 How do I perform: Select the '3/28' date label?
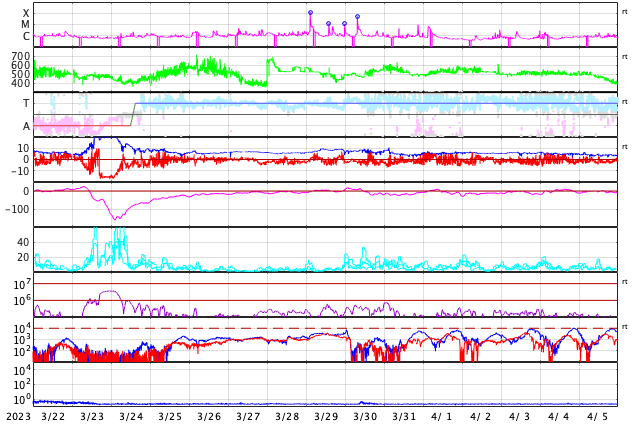tap(287, 417)
